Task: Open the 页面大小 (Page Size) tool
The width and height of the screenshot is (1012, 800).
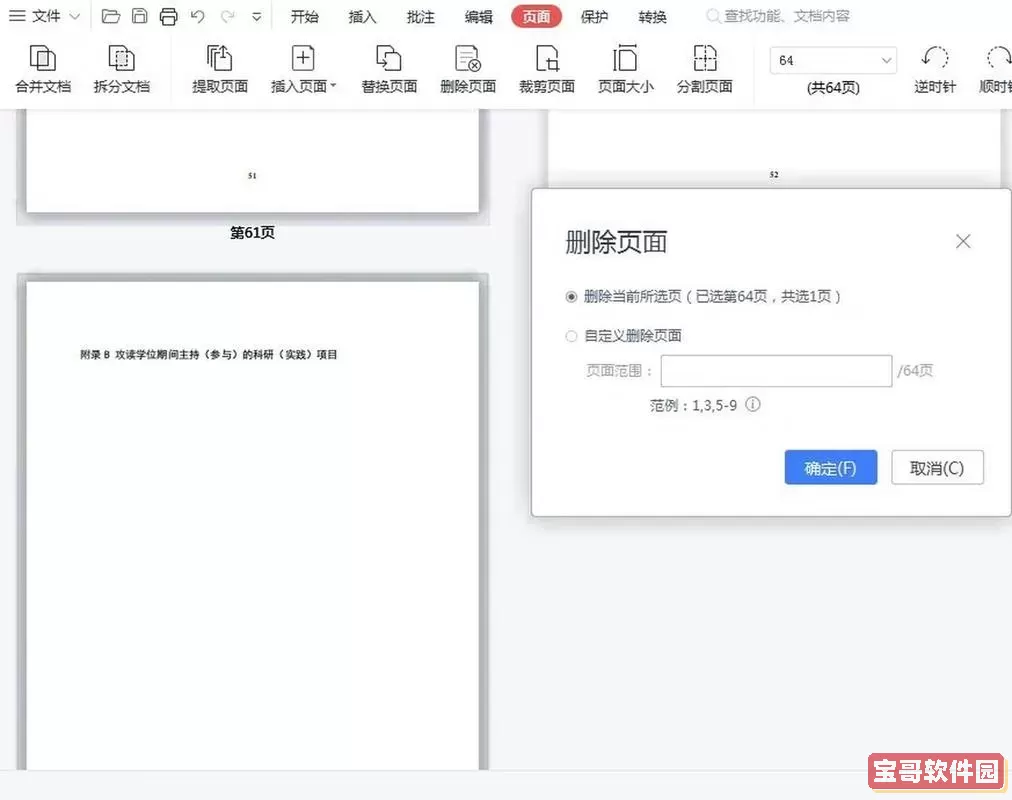Action: tap(625, 68)
